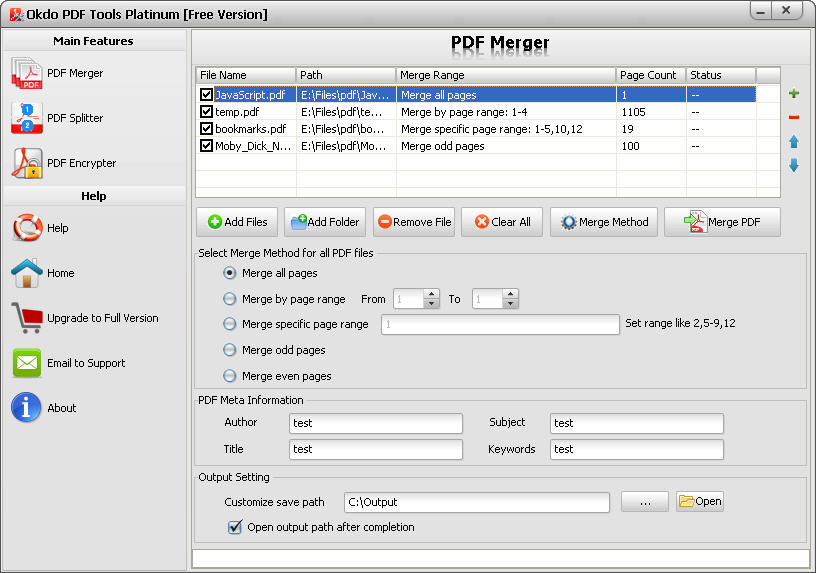
Task: Open the PDF Splitter feature icon
Action: tap(27, 118)
